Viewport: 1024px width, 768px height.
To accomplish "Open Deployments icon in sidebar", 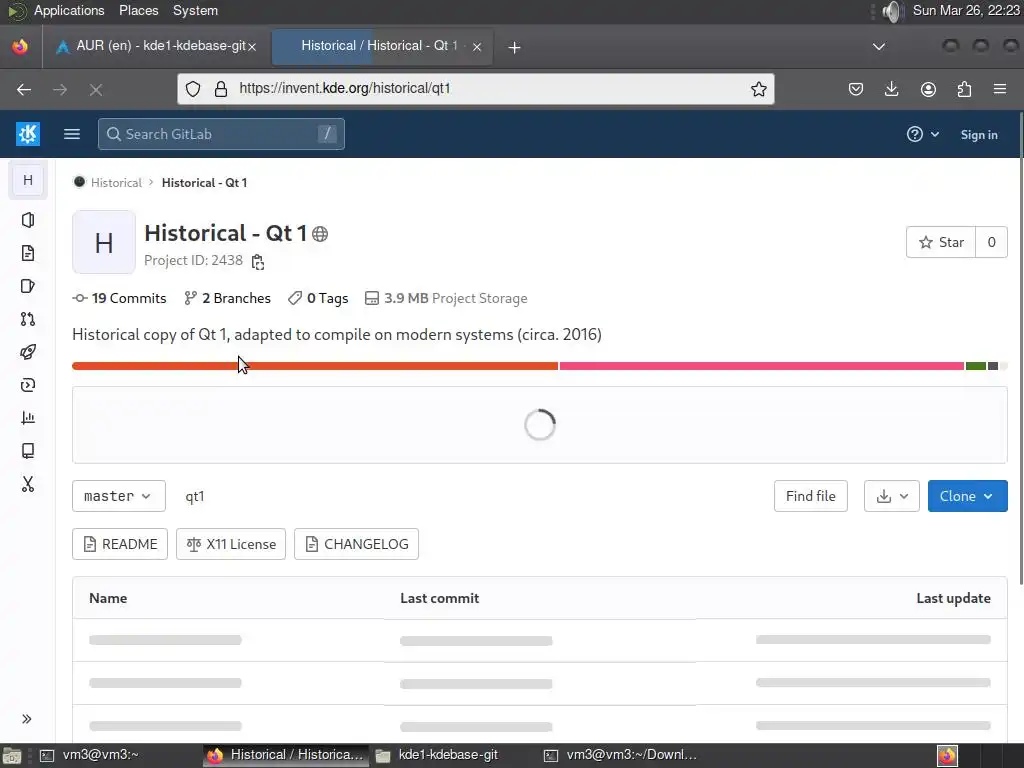I will click(x=28, y=385).
